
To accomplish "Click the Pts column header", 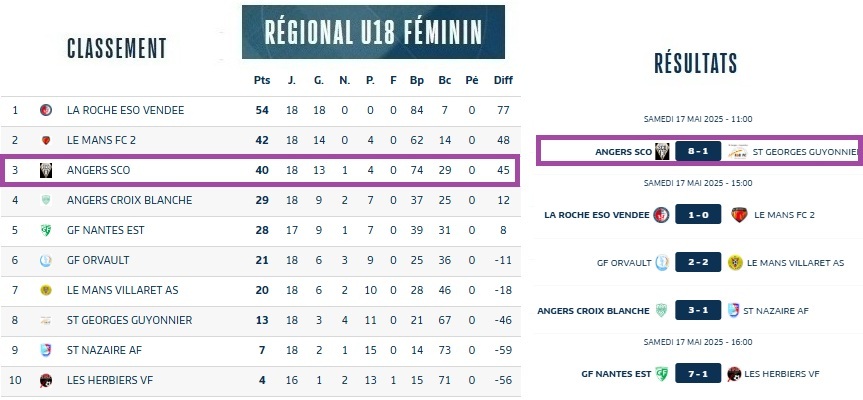I will coord(263,80).
